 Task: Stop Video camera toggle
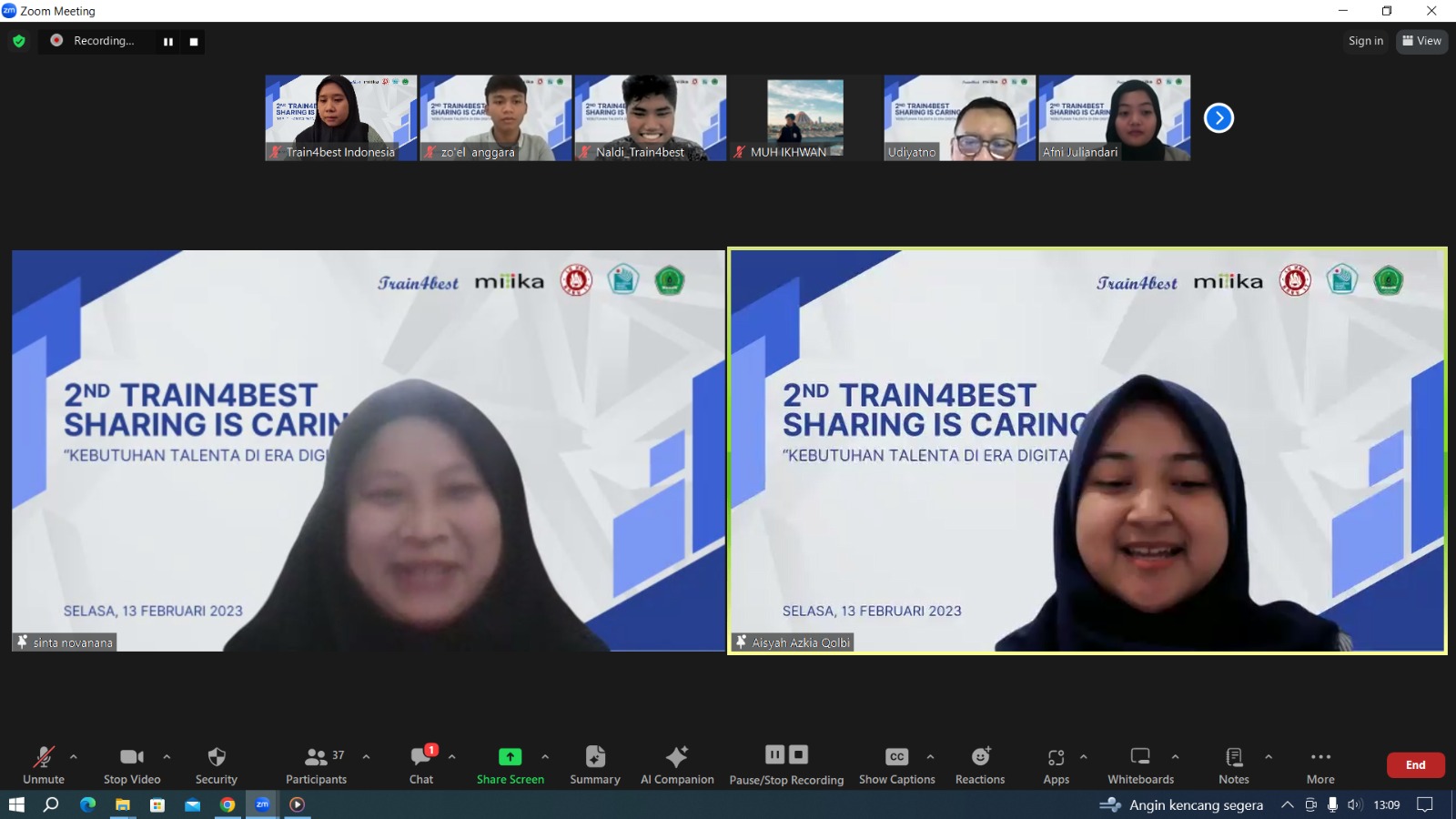pos(132,764)
